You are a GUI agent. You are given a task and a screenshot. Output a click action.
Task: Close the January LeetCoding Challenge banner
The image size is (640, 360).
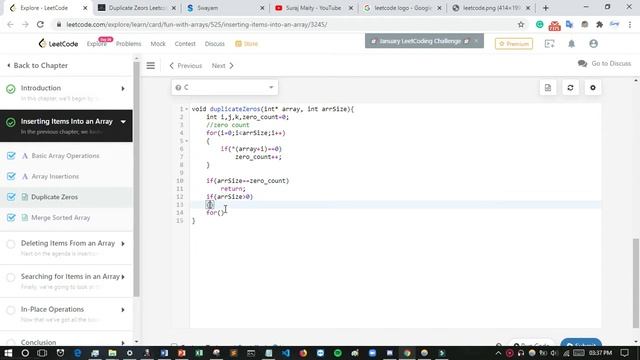(x=476, y=41)
